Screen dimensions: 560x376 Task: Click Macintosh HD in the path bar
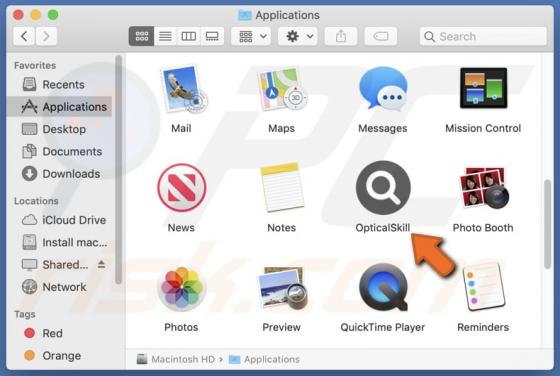click(x=176, y=359)
